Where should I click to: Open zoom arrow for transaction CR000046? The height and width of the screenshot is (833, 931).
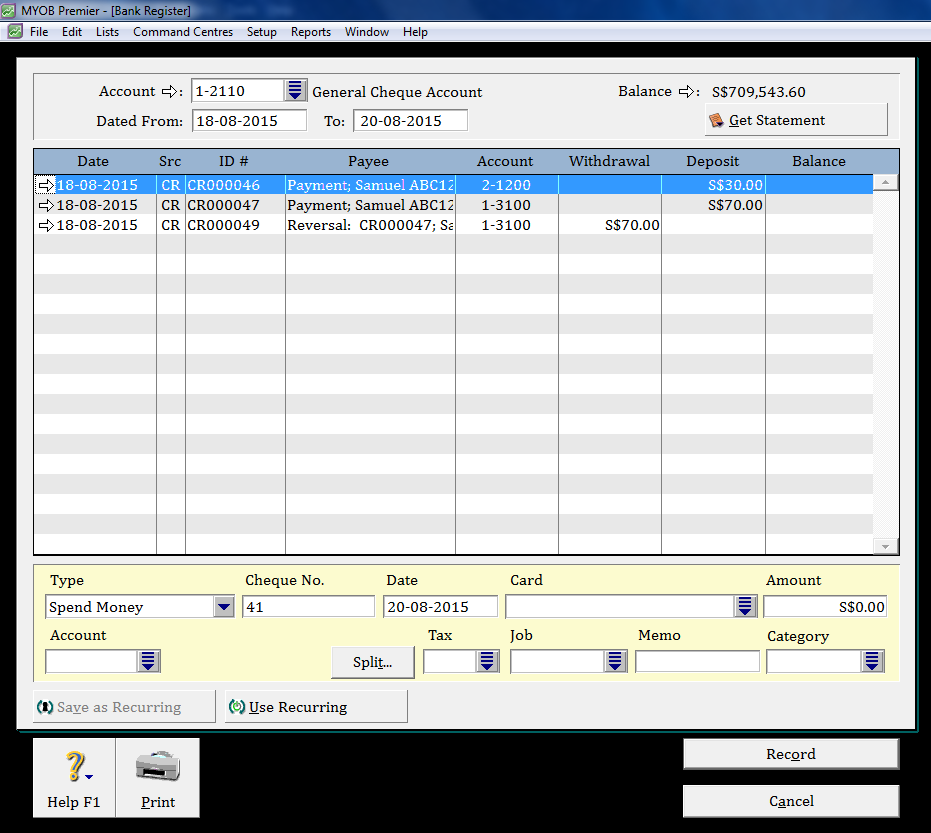point(46,185)
